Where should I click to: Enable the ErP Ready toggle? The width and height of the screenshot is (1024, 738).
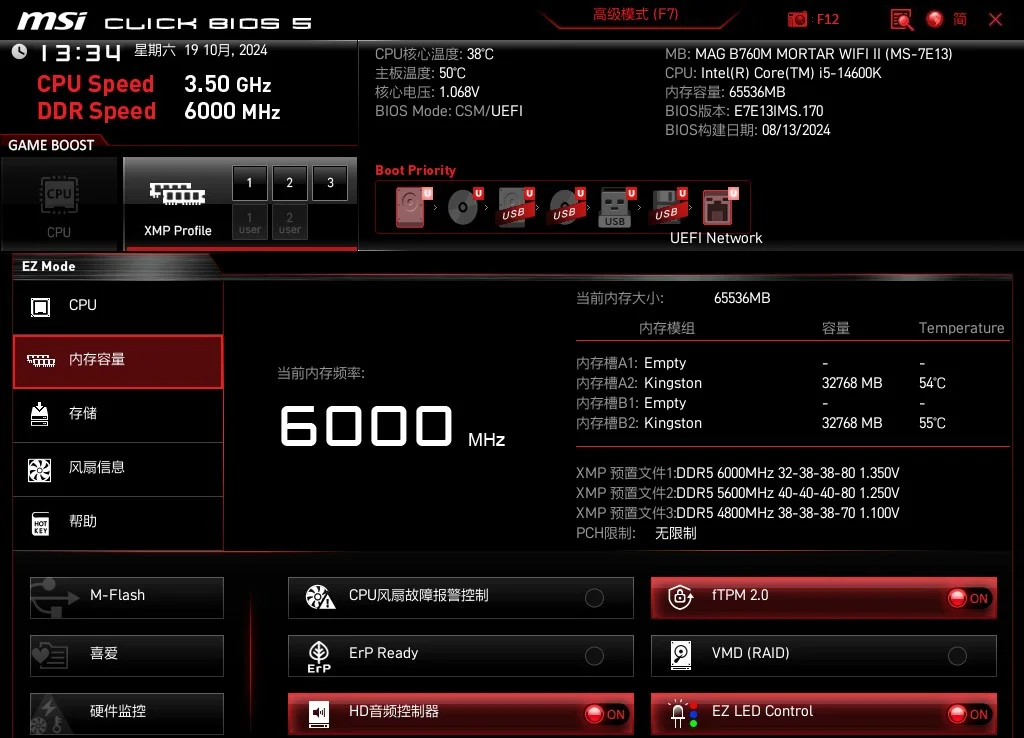594,656
